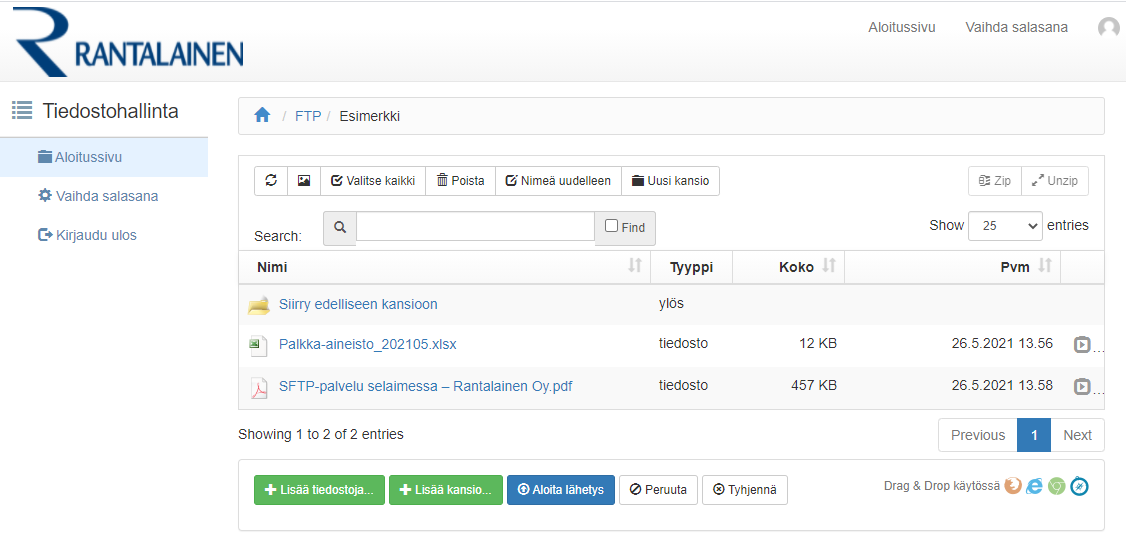Click action icon for Palkka-aineisto_202105.xlsx row
Viewport: 1126px width, 537px height.
tap(1082, 345)
